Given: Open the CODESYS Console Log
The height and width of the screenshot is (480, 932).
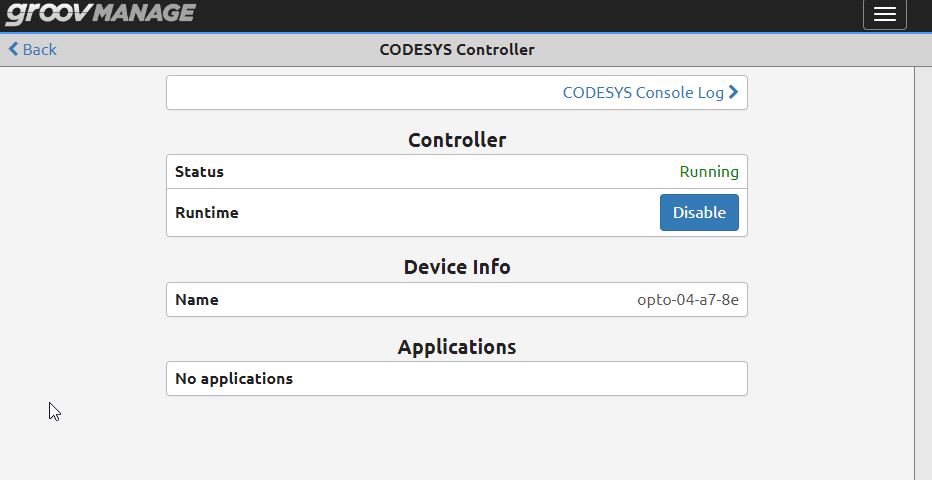Looking at the screenshot, I should click(x=650, y=93).
